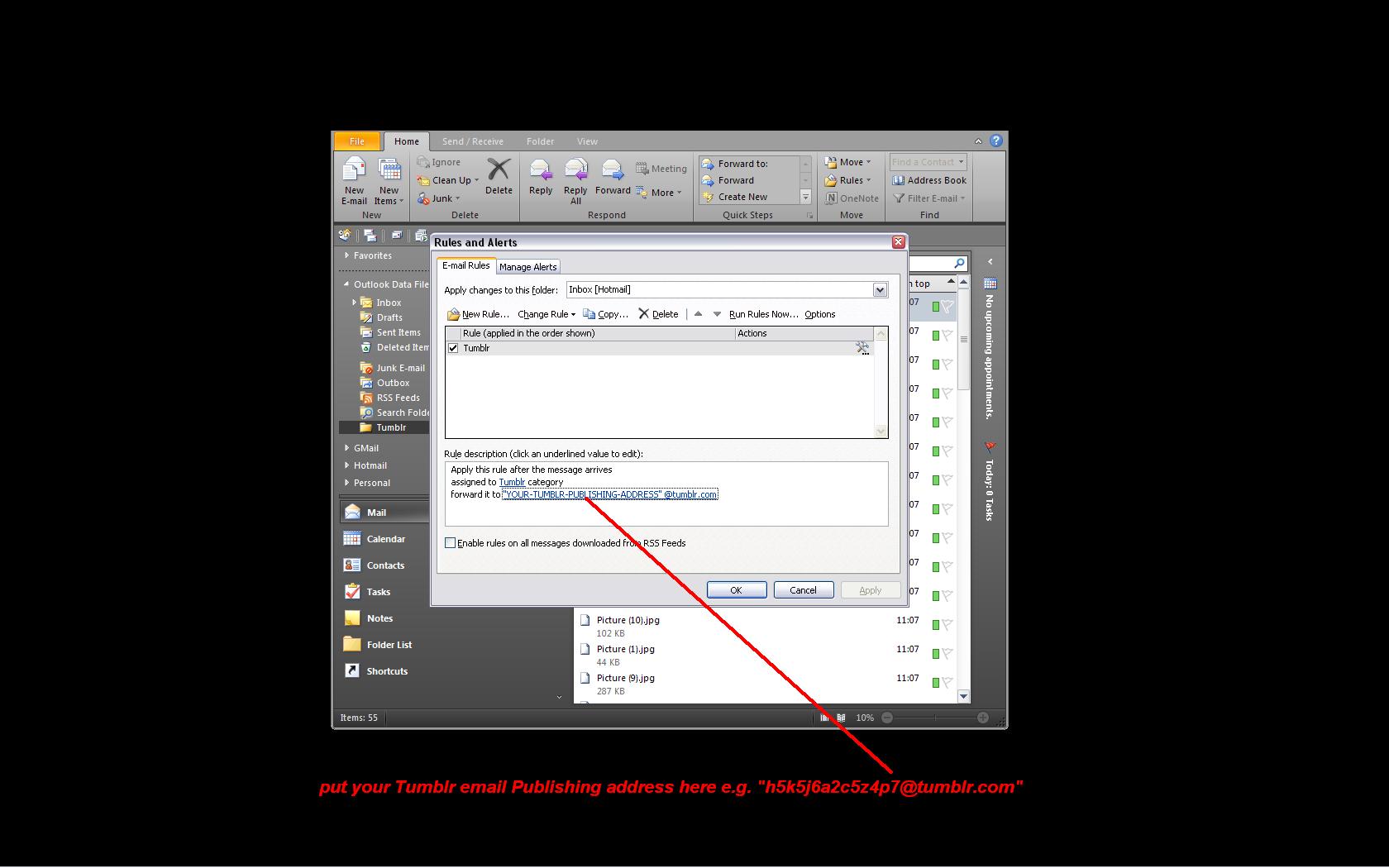The image size is (1389, 868).
Task: Click the message list scrollbar down arrow
Action: 963,697
